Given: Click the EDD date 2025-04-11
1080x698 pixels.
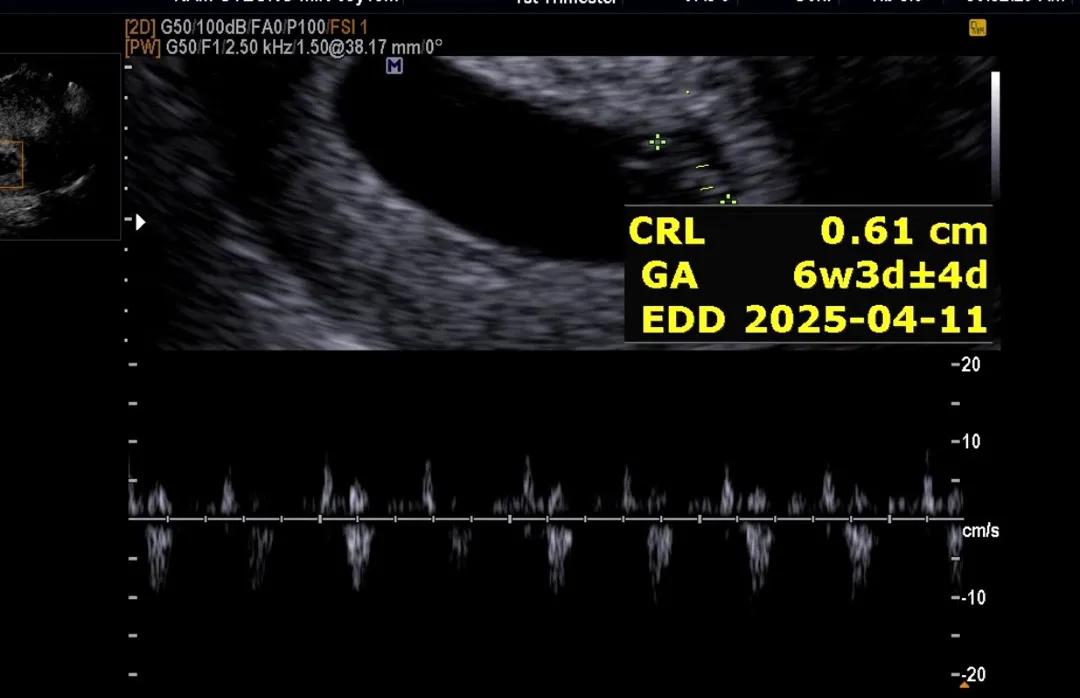Looking at the screenshot, I should [866, 320].
